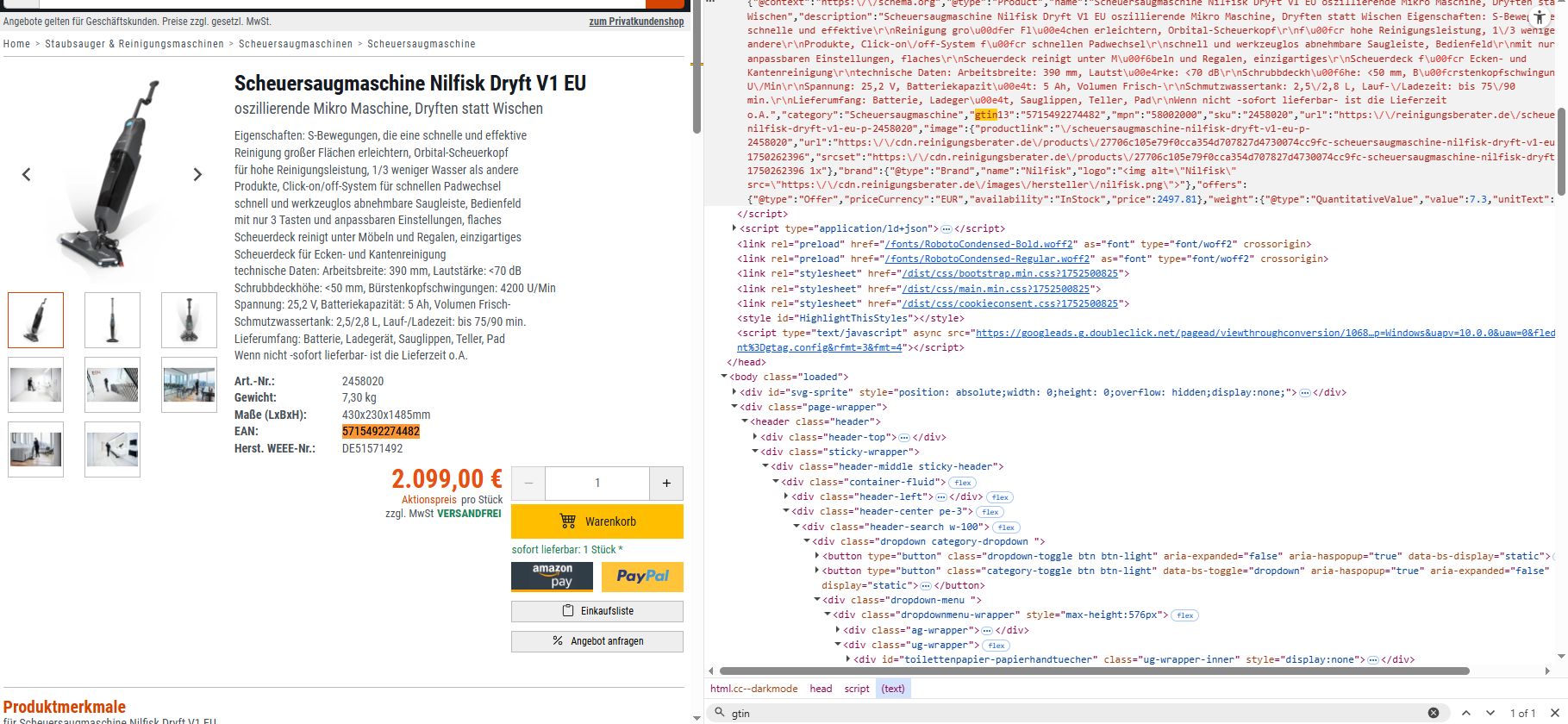
Task: Click the shopping cart icon on Warenkorb
Action: pyautogui.click(x=567, y=521)
